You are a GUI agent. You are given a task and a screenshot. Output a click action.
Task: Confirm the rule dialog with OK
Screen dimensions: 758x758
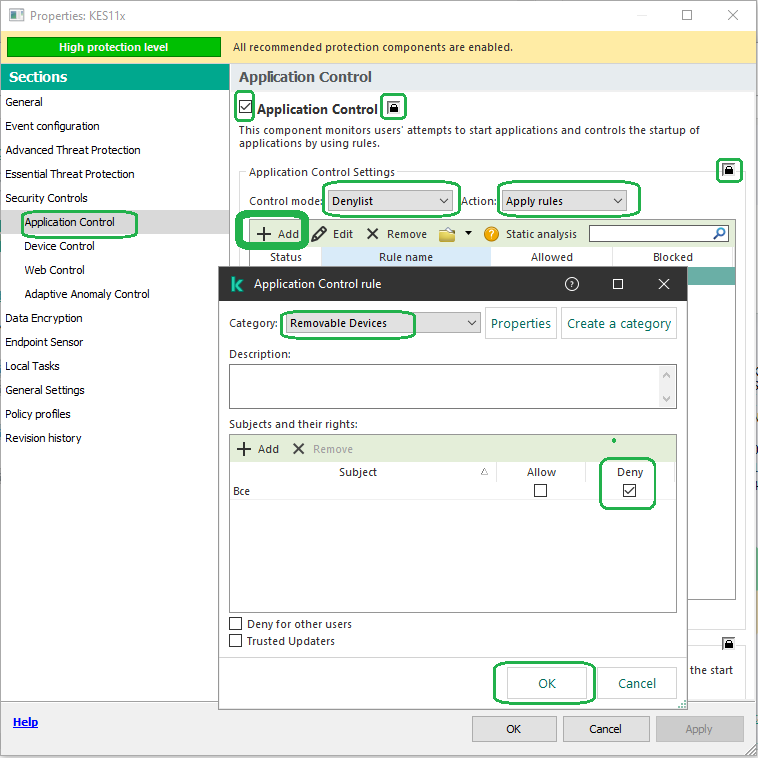(x=547, y=683)
